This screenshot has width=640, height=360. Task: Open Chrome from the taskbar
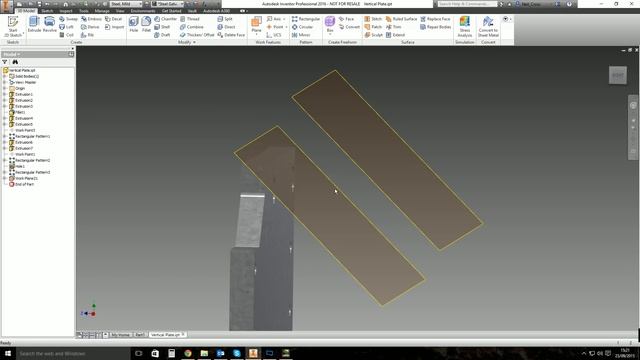pos(188,353)
